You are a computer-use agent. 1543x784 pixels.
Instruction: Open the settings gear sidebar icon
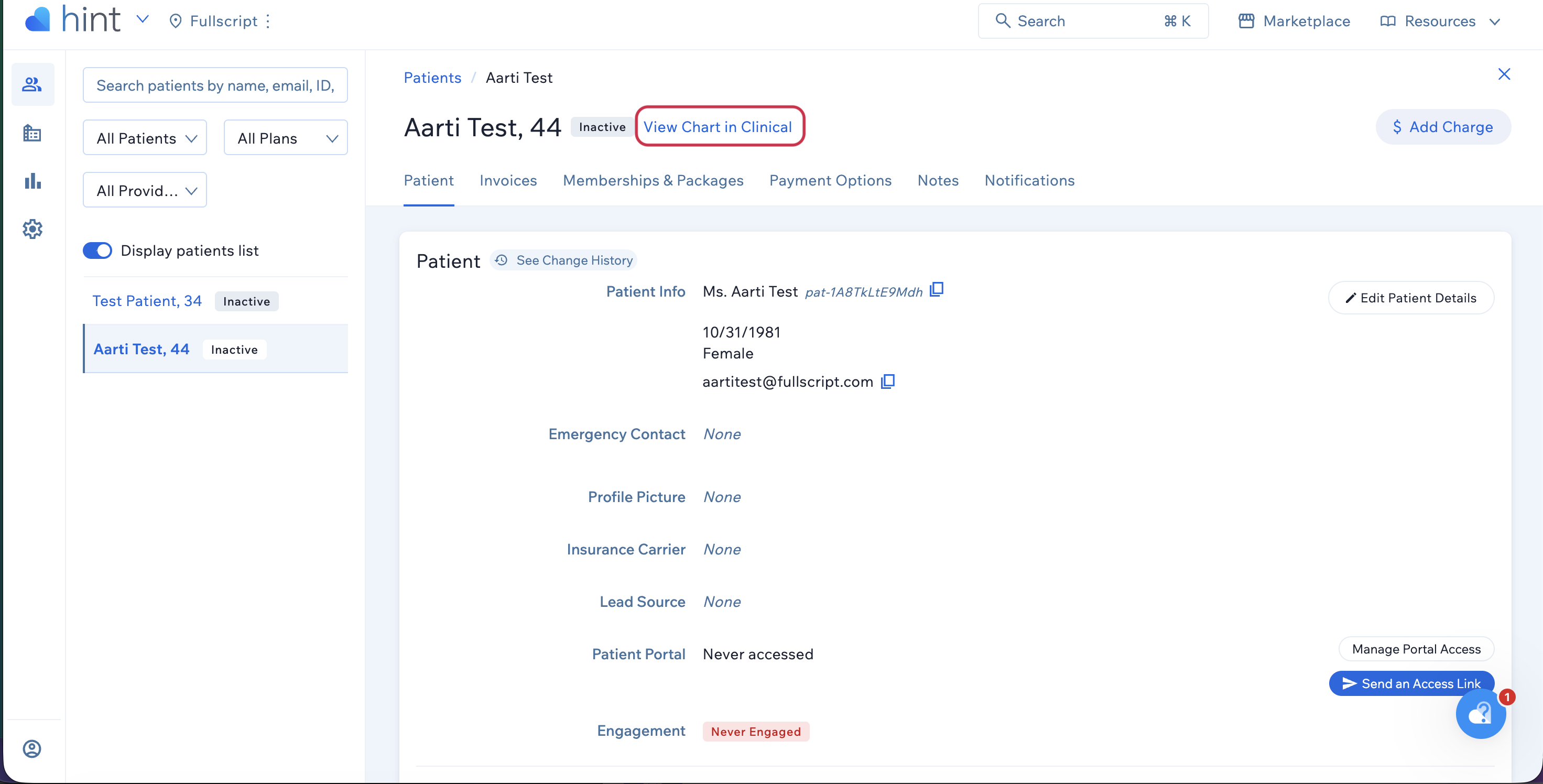point(32,229)
